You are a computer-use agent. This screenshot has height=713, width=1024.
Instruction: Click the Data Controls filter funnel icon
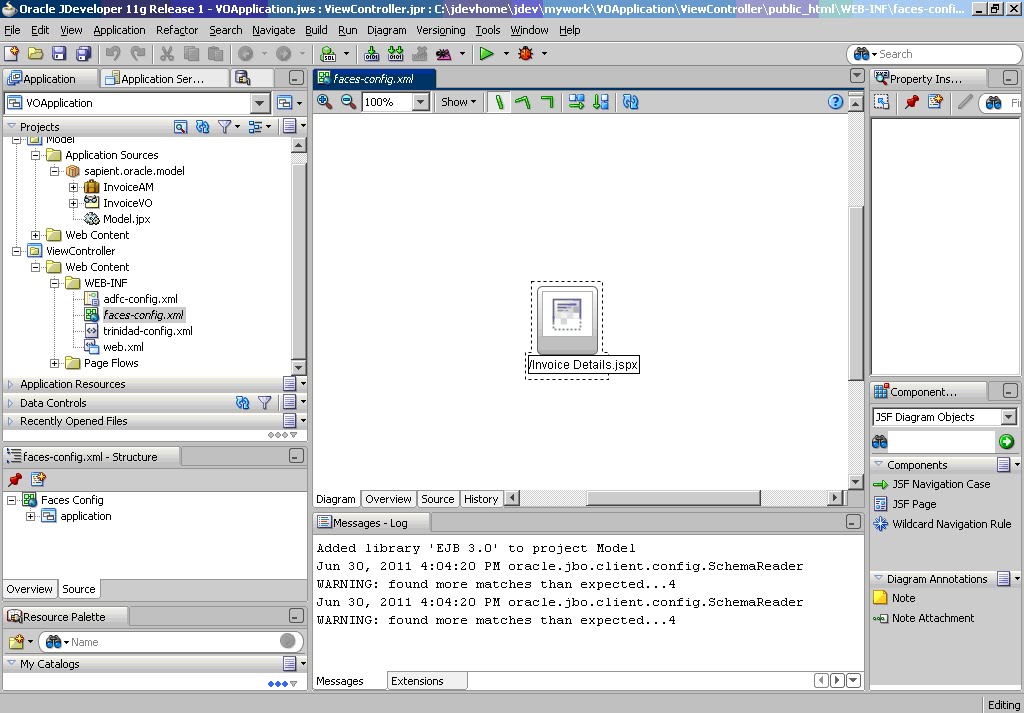coord(264,403)
